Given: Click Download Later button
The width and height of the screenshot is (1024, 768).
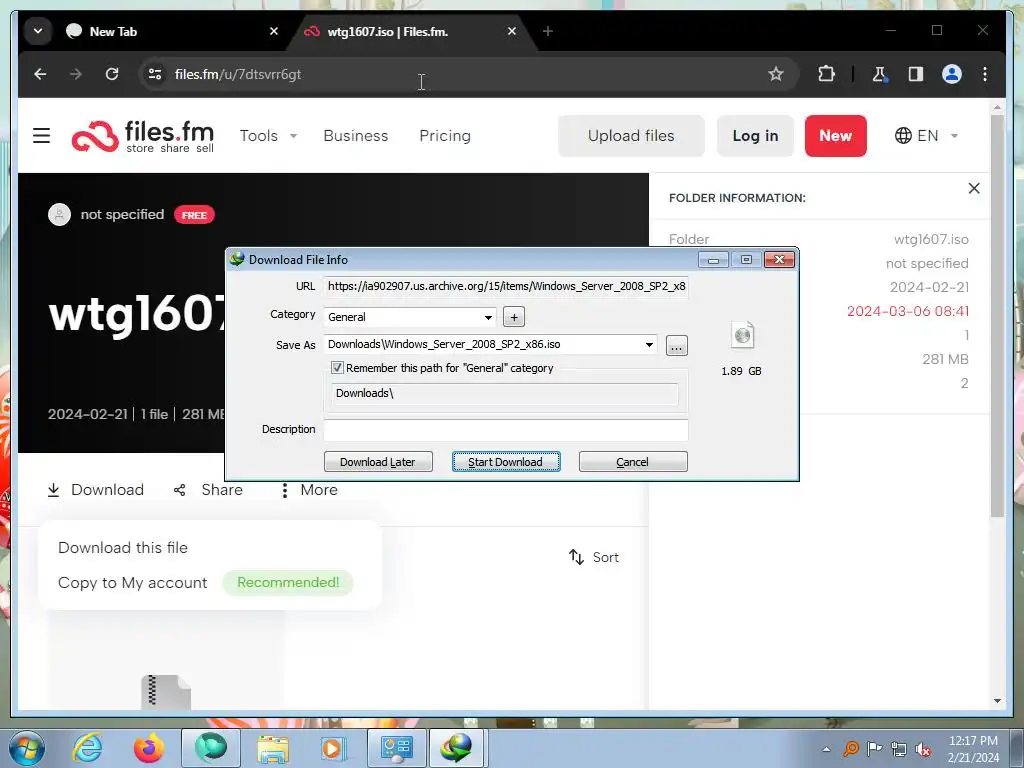Looking at the screenshot, I should tap(378, 462).
